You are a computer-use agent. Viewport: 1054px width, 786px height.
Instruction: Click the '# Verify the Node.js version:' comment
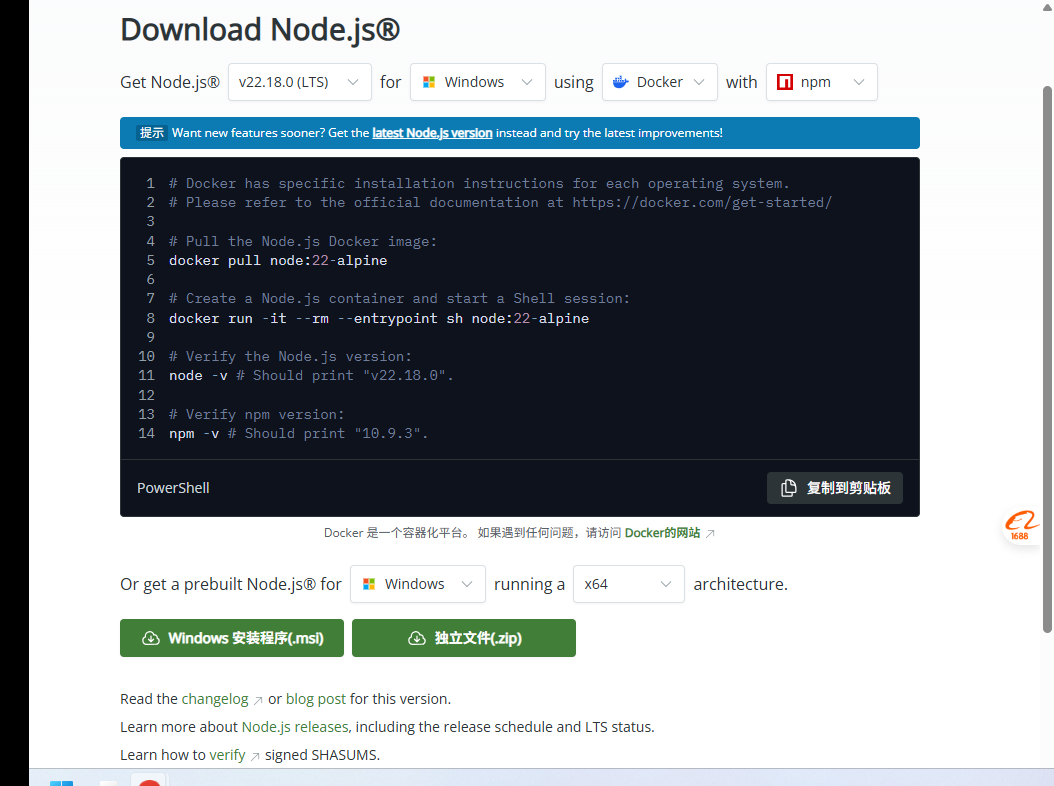pos(290,356)
